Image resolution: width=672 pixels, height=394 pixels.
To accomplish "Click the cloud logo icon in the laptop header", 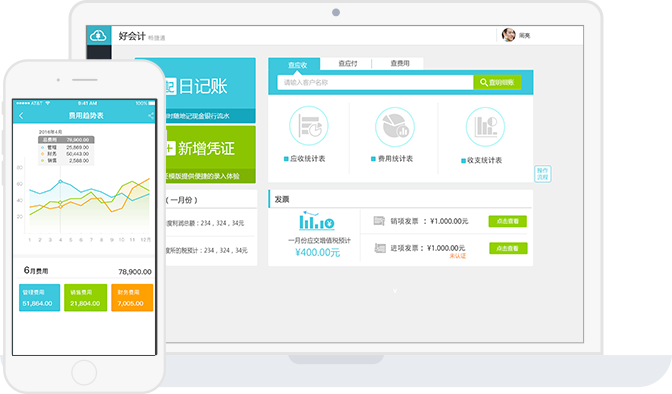I will point(98,36).
